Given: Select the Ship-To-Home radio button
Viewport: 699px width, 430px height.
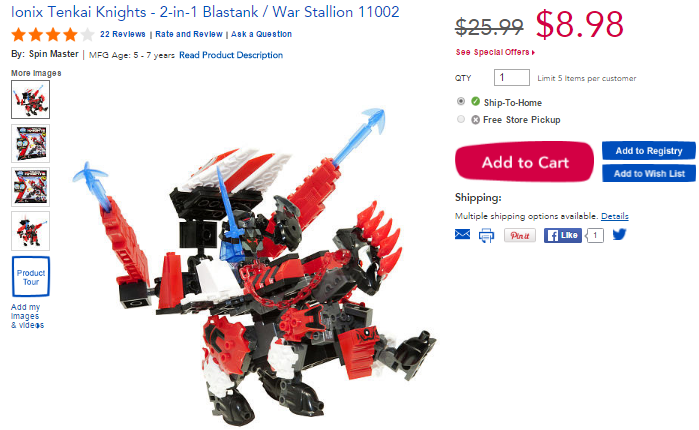Looking at the screenshot, I should [x=461, y=101].
